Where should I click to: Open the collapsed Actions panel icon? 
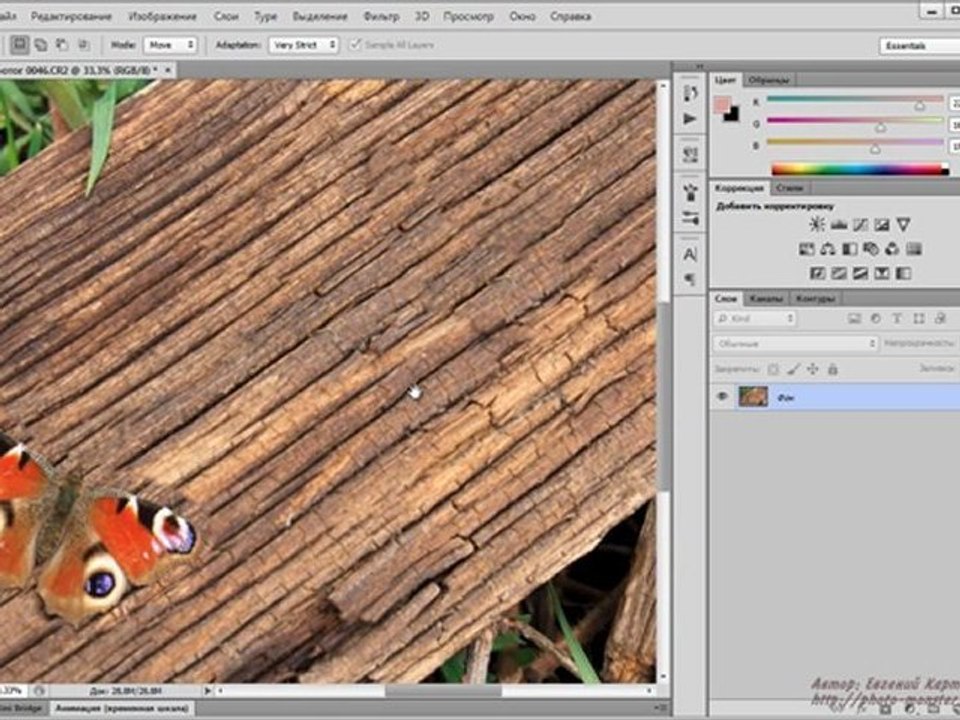pos(690,119)
